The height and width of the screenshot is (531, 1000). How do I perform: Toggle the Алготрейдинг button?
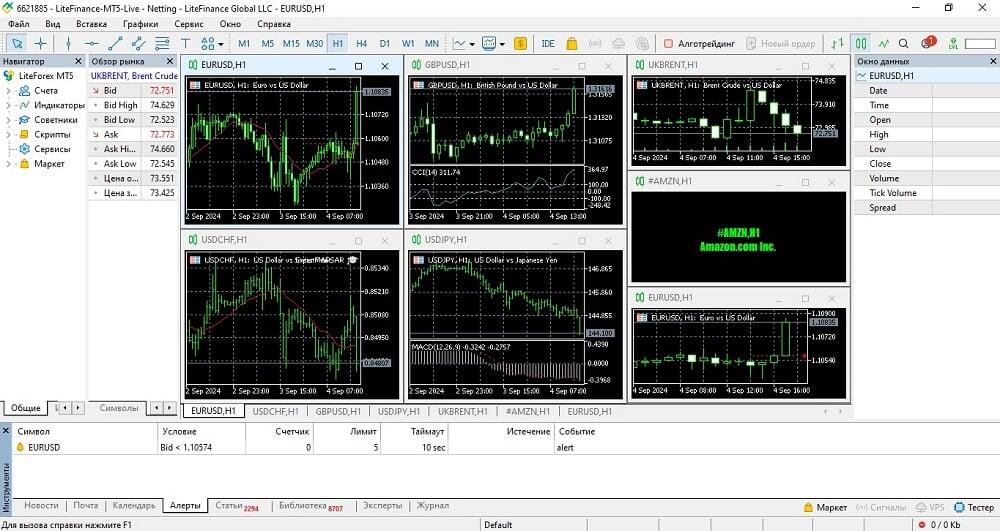click(699, 43)
